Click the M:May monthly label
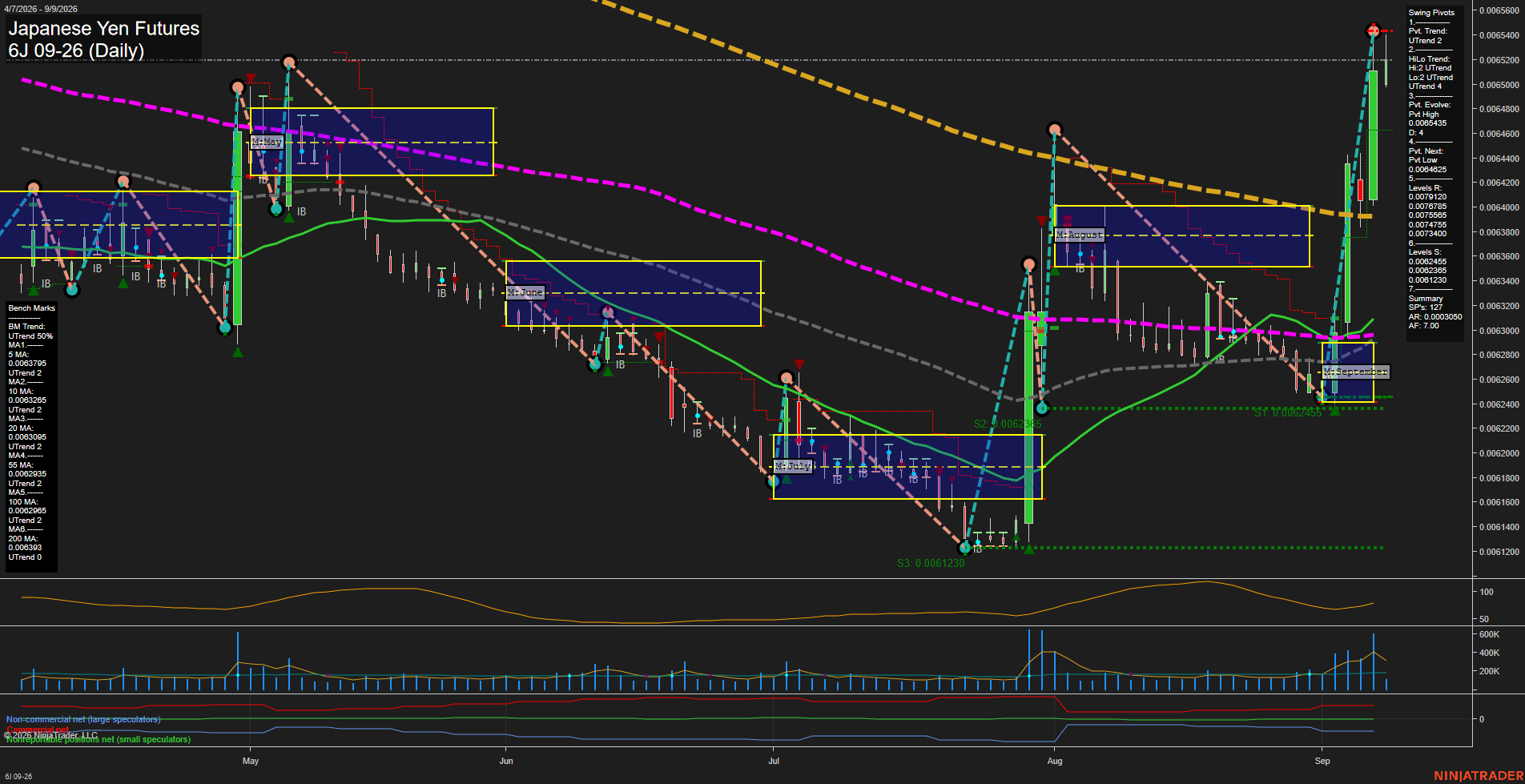 point(267,142)
